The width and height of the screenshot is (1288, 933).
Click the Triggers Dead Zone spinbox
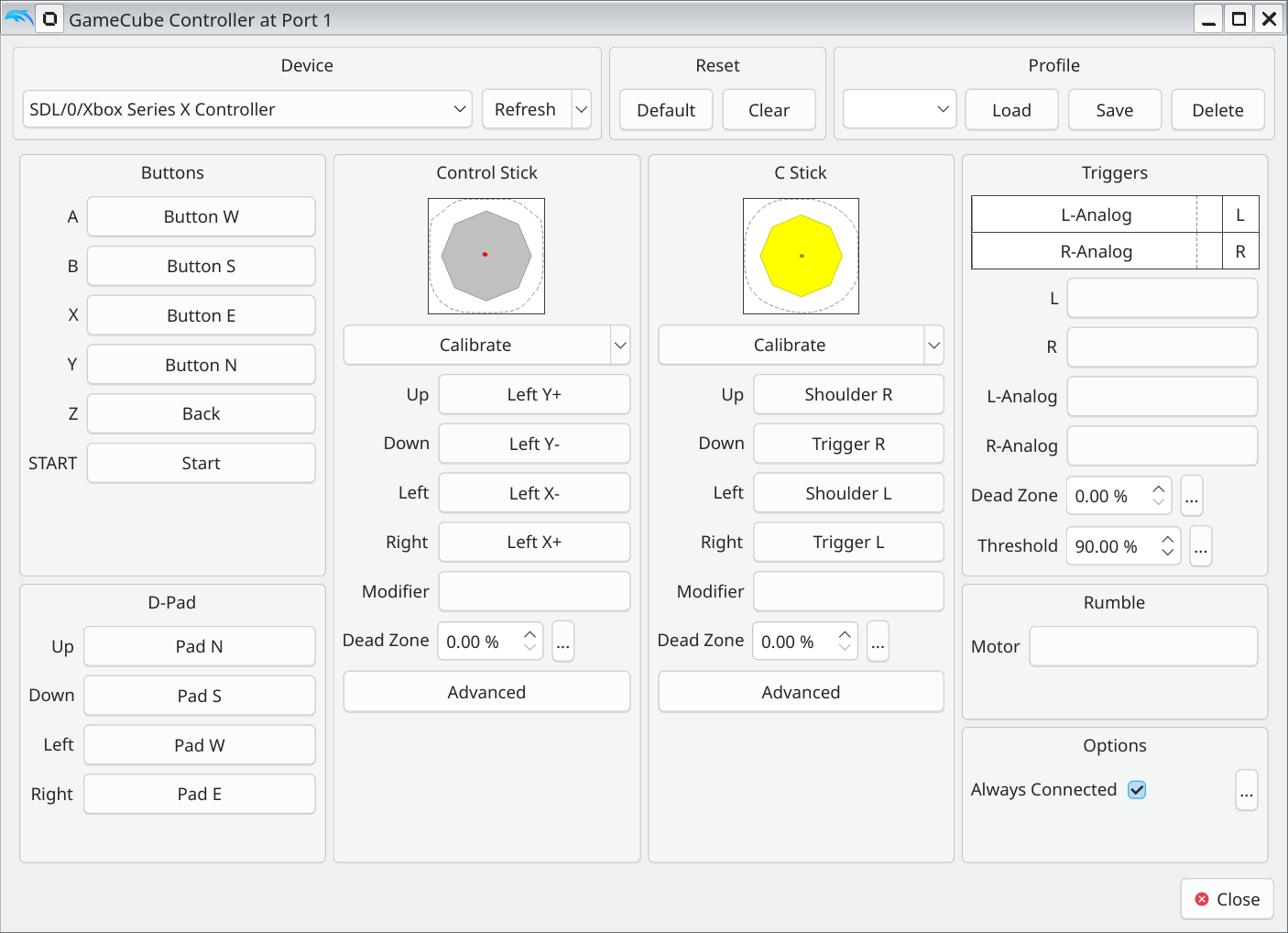[x=1119, y=496]
